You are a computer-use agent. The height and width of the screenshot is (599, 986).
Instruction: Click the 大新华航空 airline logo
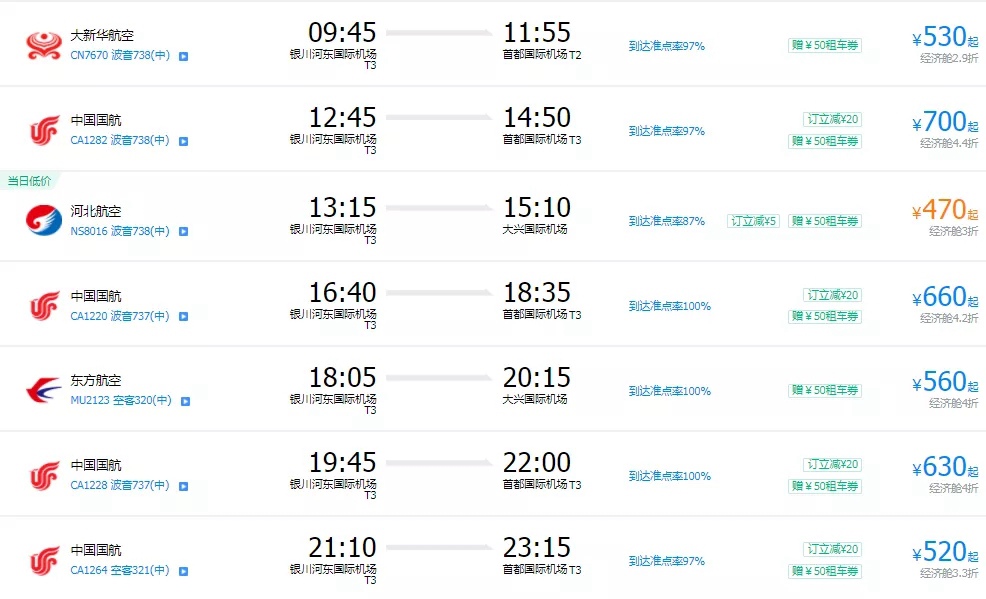coord(44,44)
